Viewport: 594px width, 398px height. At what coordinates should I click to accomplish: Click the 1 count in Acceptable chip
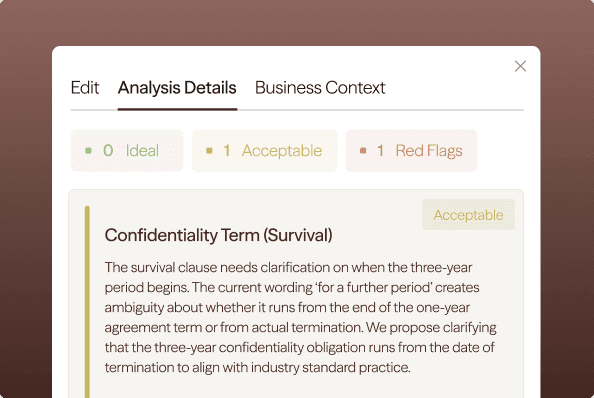pos(227,151)
